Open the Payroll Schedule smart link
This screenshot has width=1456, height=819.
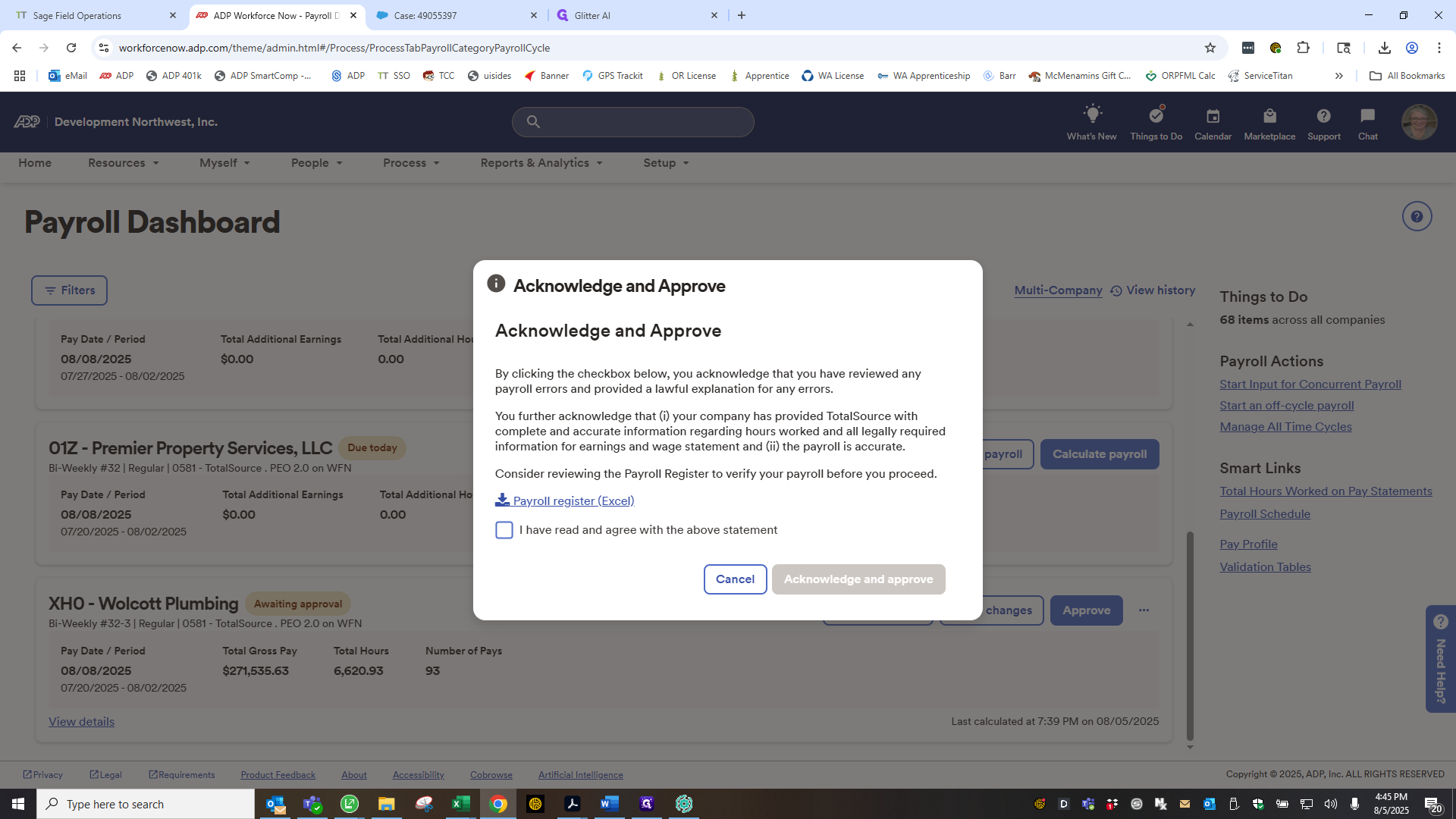coord(1264,514)
